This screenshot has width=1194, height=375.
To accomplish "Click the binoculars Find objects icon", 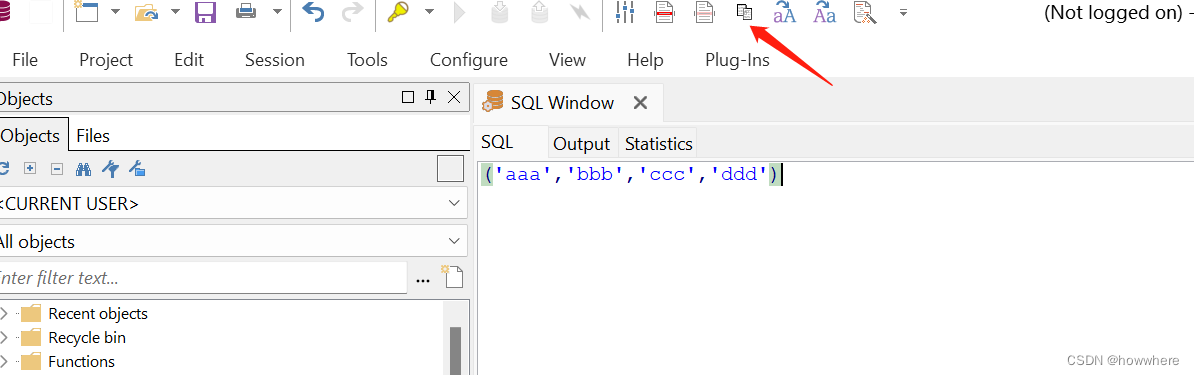I will click(x=84, y=168).
